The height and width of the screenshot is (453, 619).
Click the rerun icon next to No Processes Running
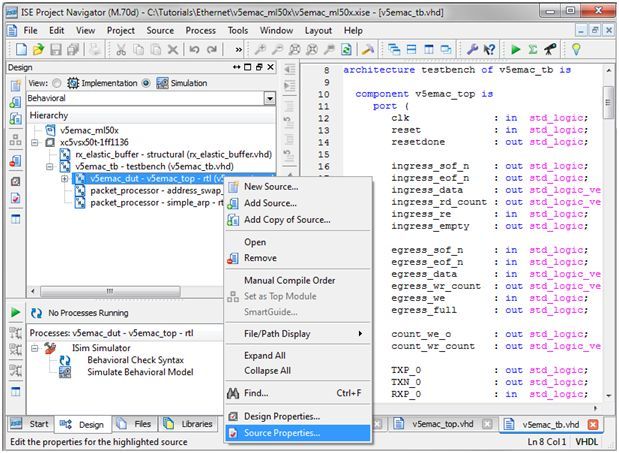(36, 313)
